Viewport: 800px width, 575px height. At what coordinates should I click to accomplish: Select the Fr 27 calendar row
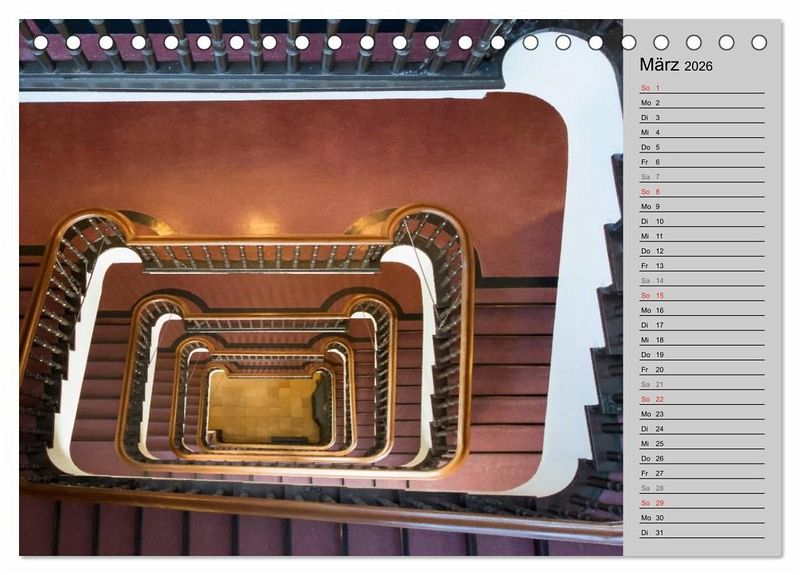[700, 473]
